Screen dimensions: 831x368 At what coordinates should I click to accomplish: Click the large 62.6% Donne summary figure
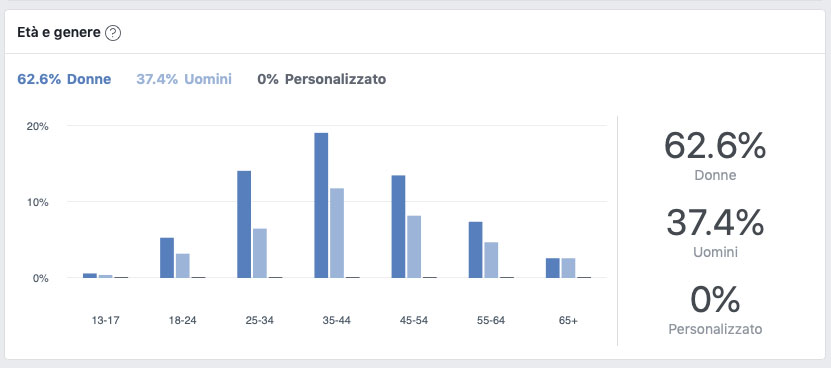coord(715,146)
